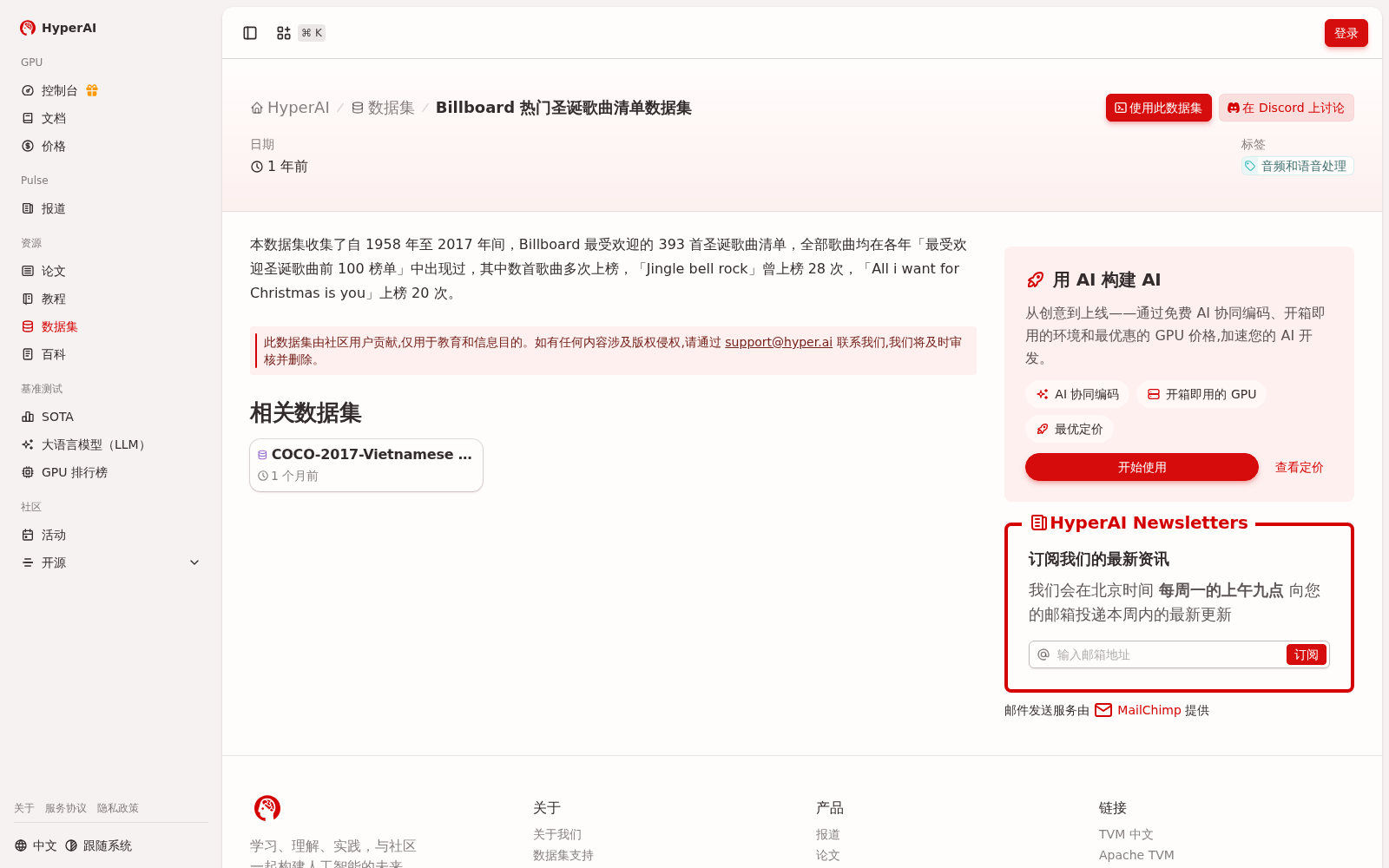Click the 活动 calendar icon
This screenshot has height=868, width=1389.
pyautogui.click(x=28, y=535)
